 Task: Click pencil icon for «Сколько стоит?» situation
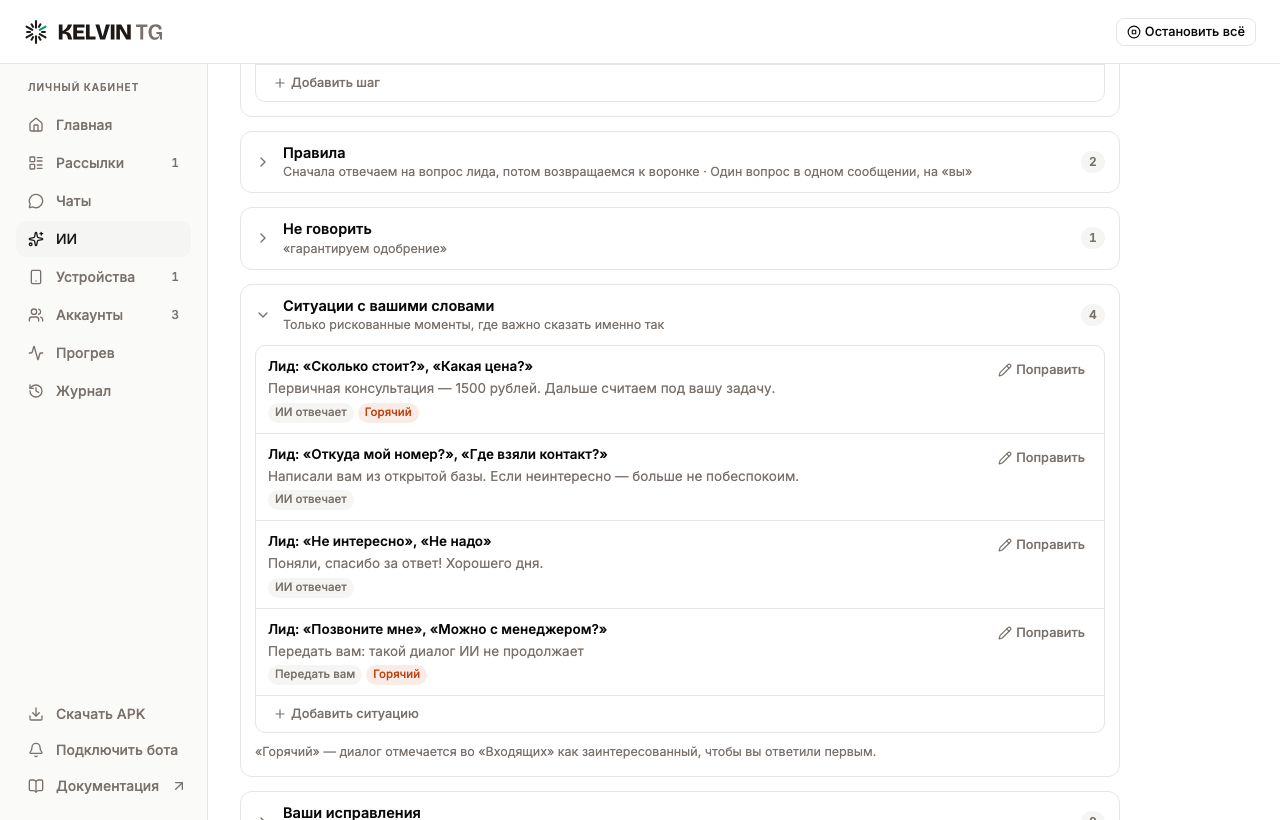pos(1005,370)
